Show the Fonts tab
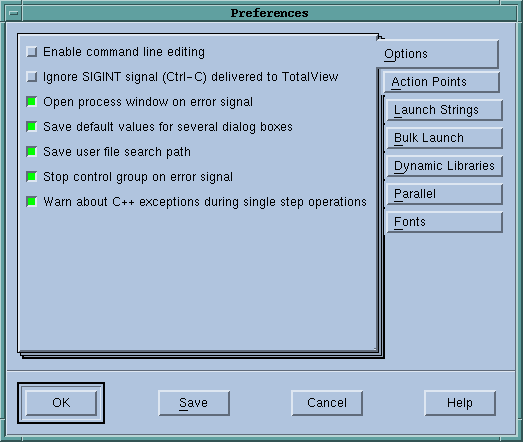Screen dimensions: 523x442 [x=444, y=222]
